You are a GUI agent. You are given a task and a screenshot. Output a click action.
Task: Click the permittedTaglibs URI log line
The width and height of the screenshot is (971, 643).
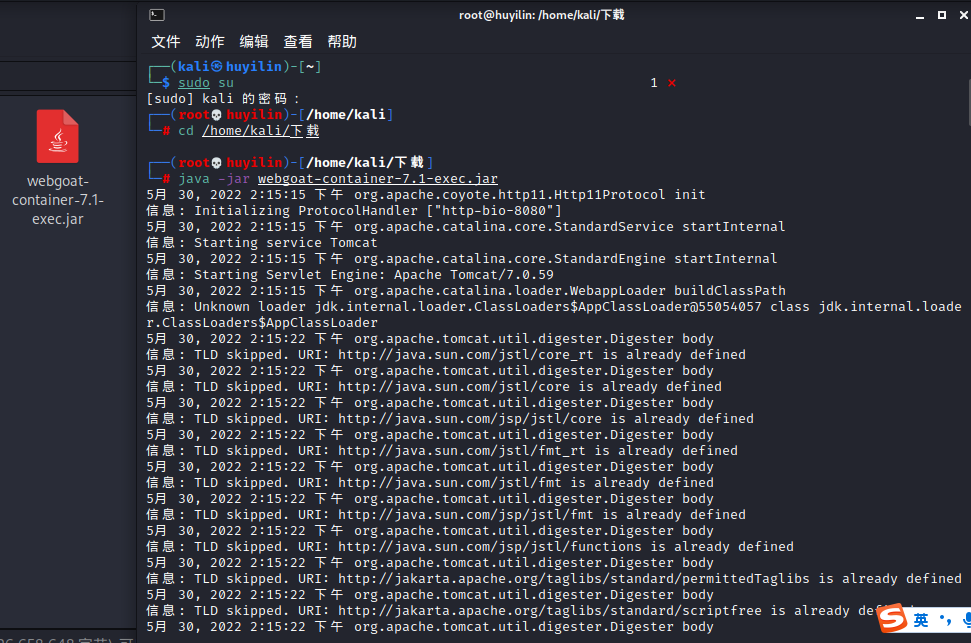pos(554,579)
